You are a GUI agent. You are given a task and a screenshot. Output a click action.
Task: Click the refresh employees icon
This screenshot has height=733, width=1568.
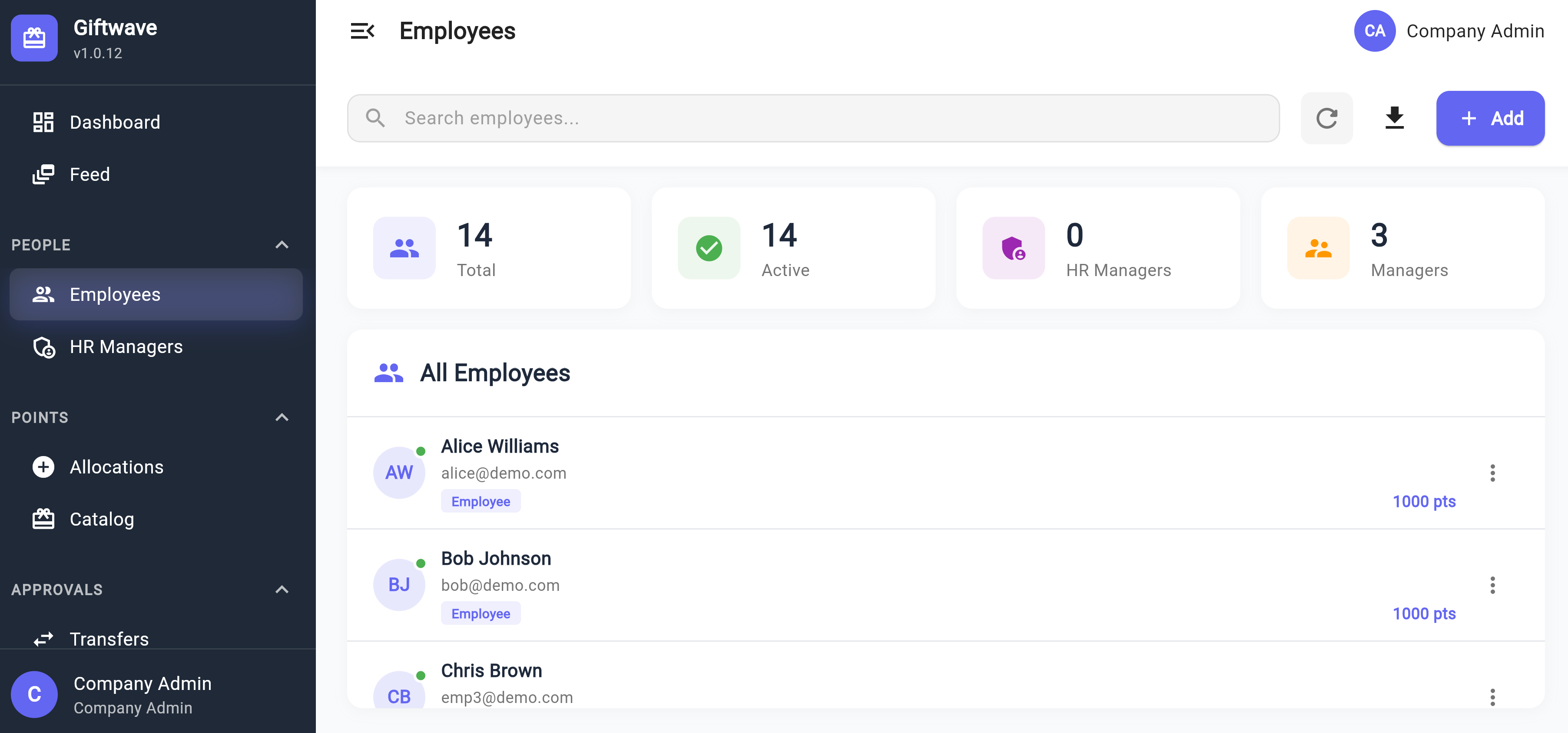tap(1326, 118)
